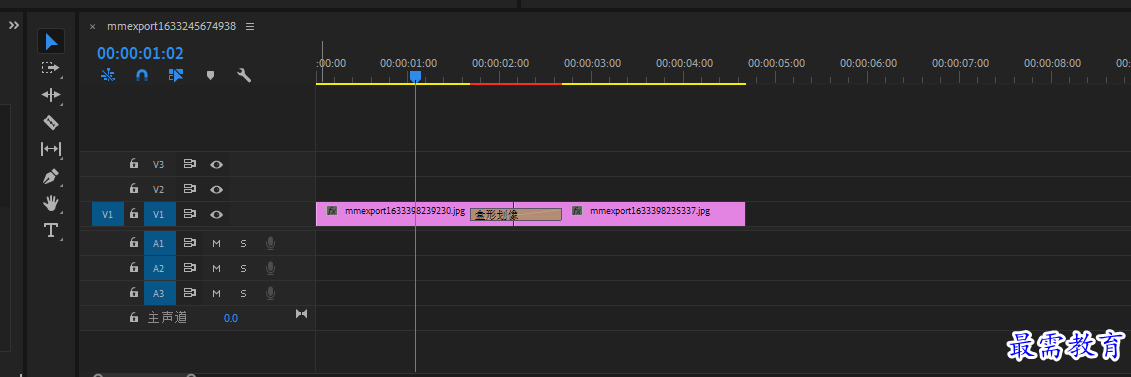Toggle lock on track A2
Screen dimensions: 1131x377
point(133,268)
